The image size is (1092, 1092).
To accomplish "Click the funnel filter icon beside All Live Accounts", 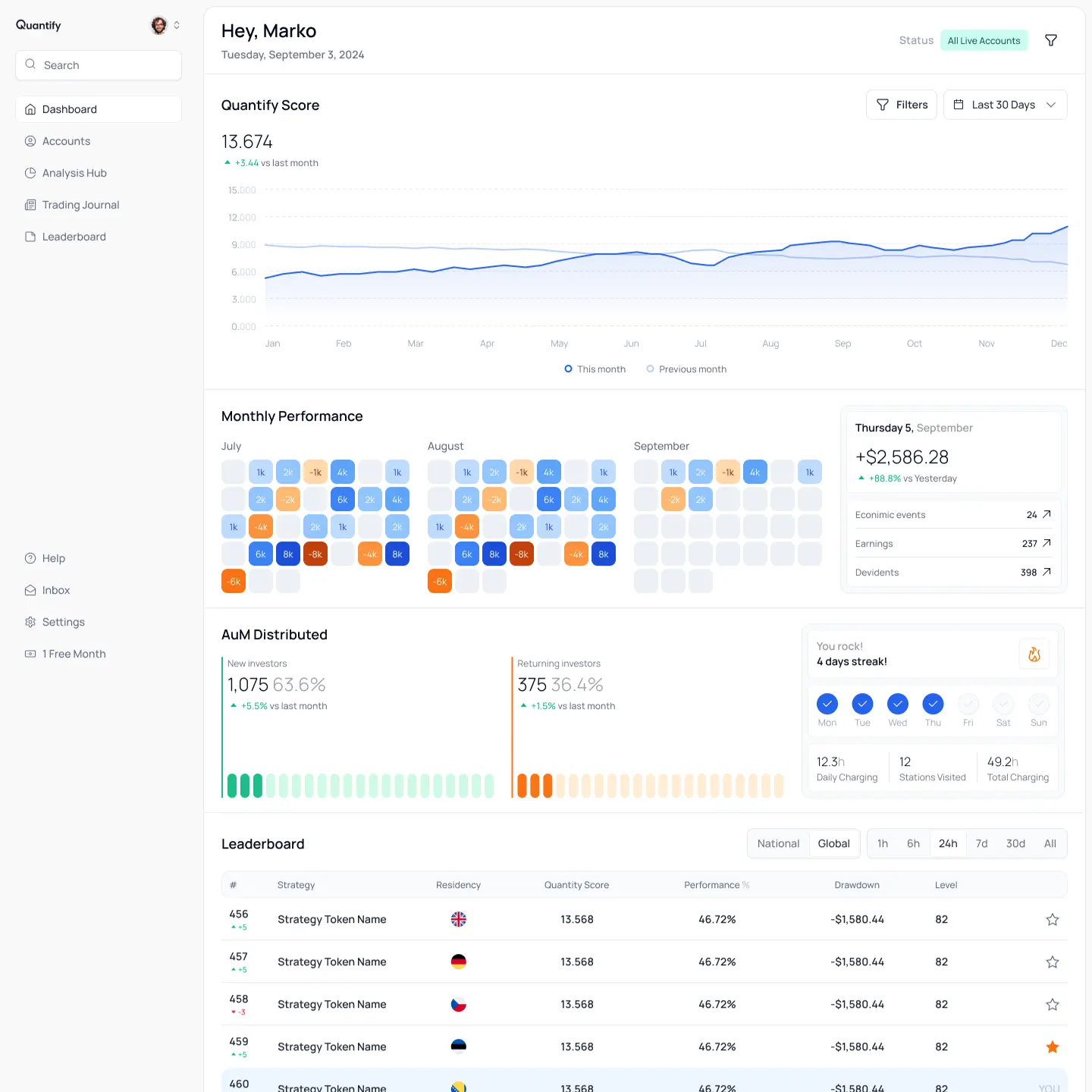I will tap(1051, 40).
